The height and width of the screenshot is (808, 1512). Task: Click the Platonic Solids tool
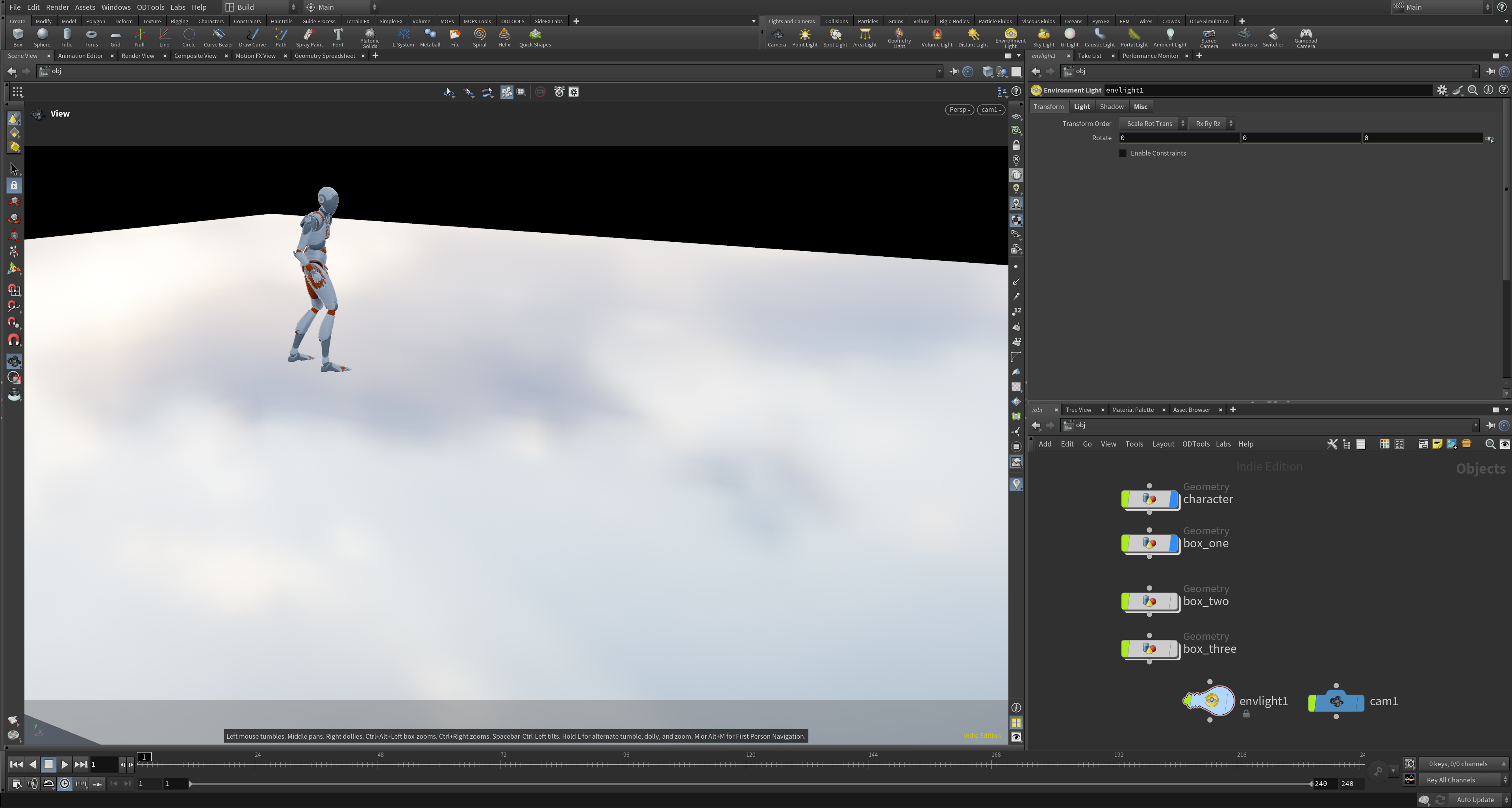[x=370, y=38]
